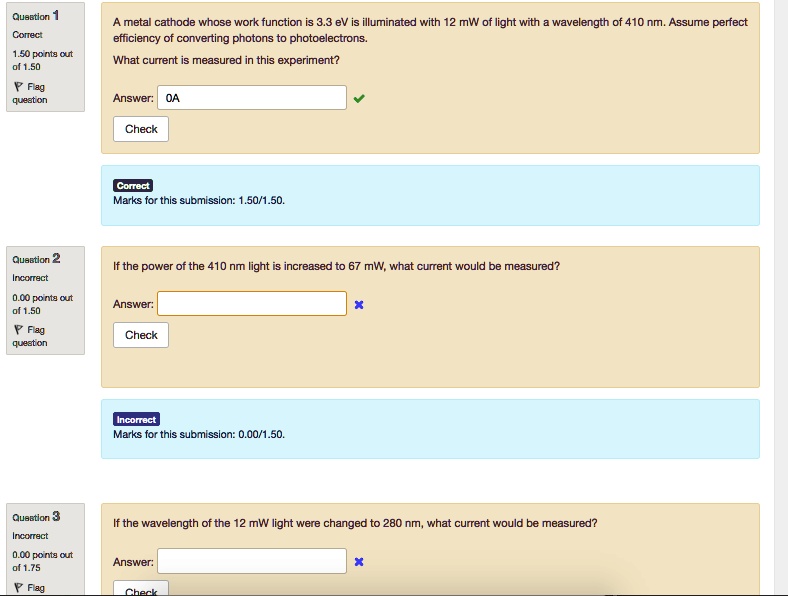Click the empty answer field for Question 2

(252, 304)
